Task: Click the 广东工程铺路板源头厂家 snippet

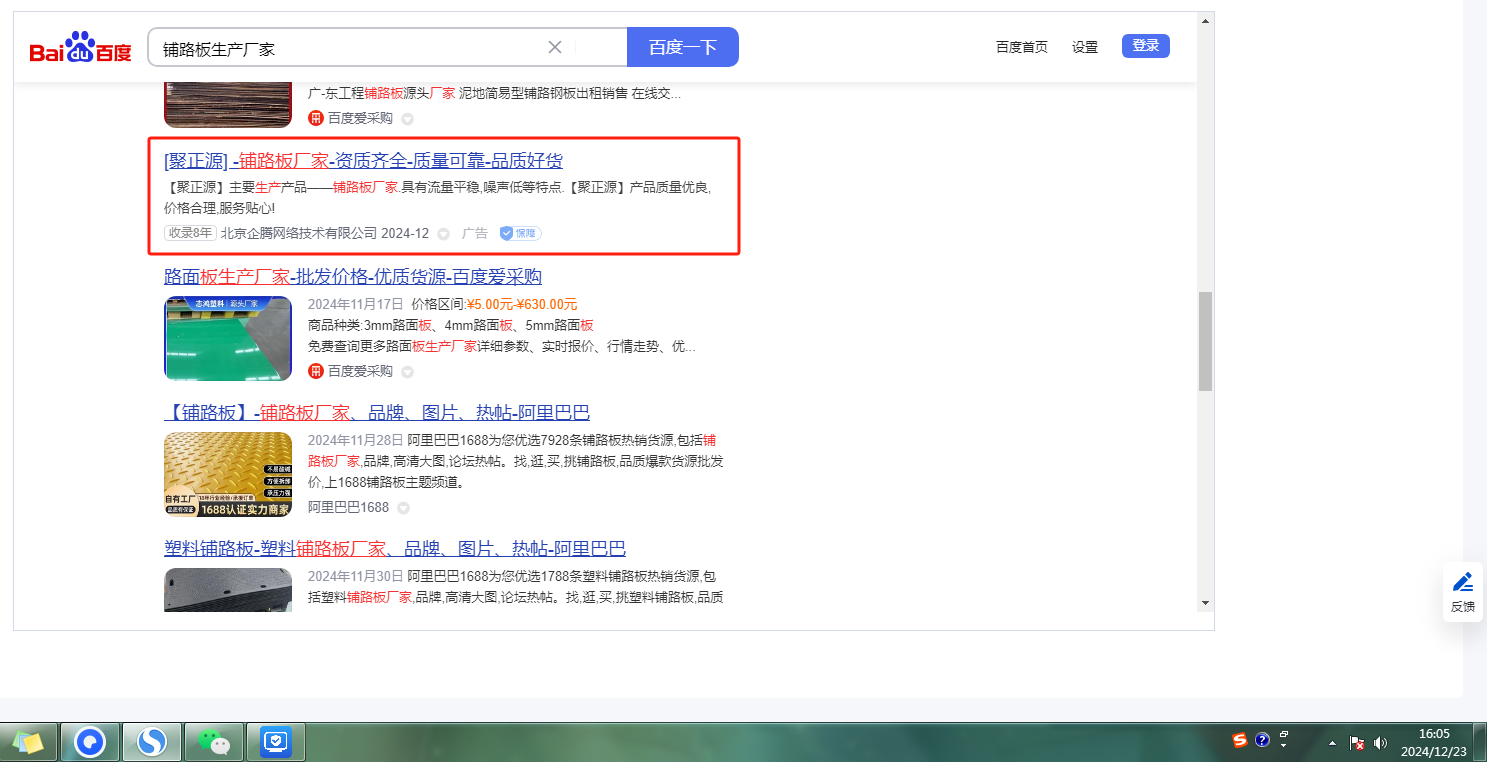Action: point(495,93)
